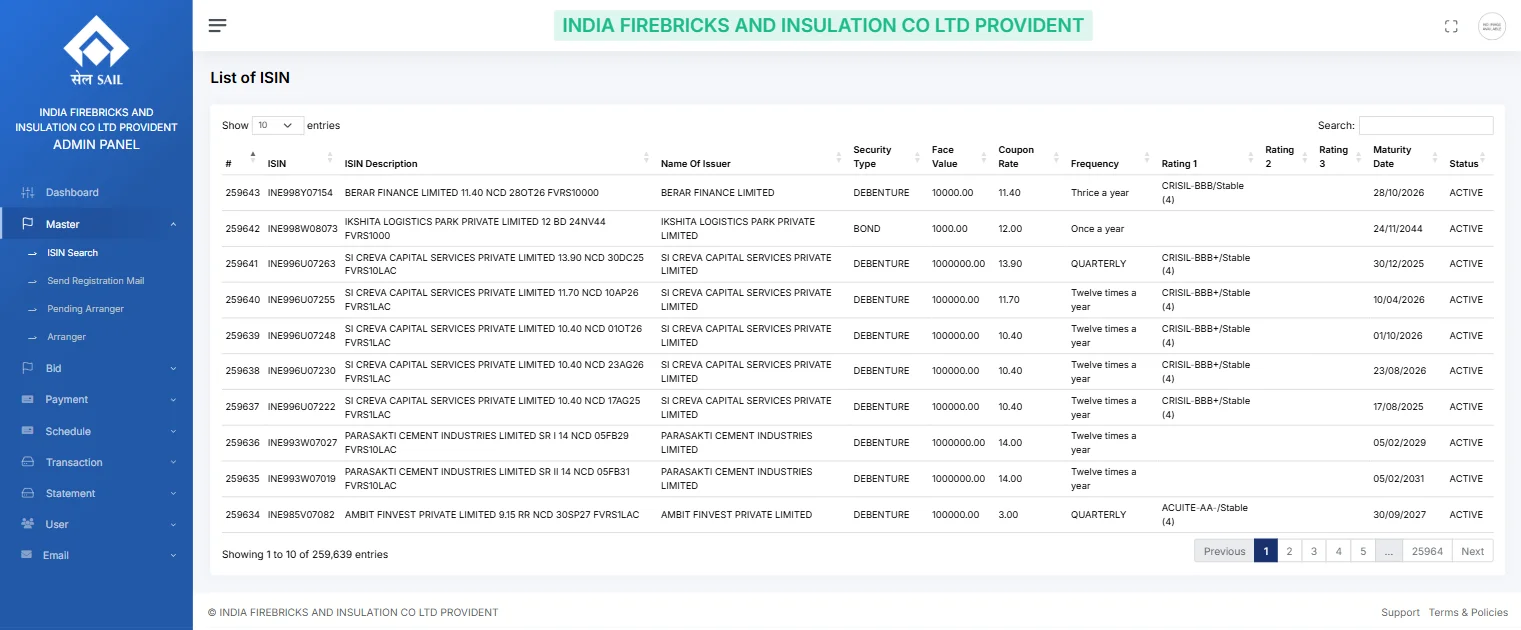Open the Terms & Policies link
1521x630 pixels.
[1468, 612]
